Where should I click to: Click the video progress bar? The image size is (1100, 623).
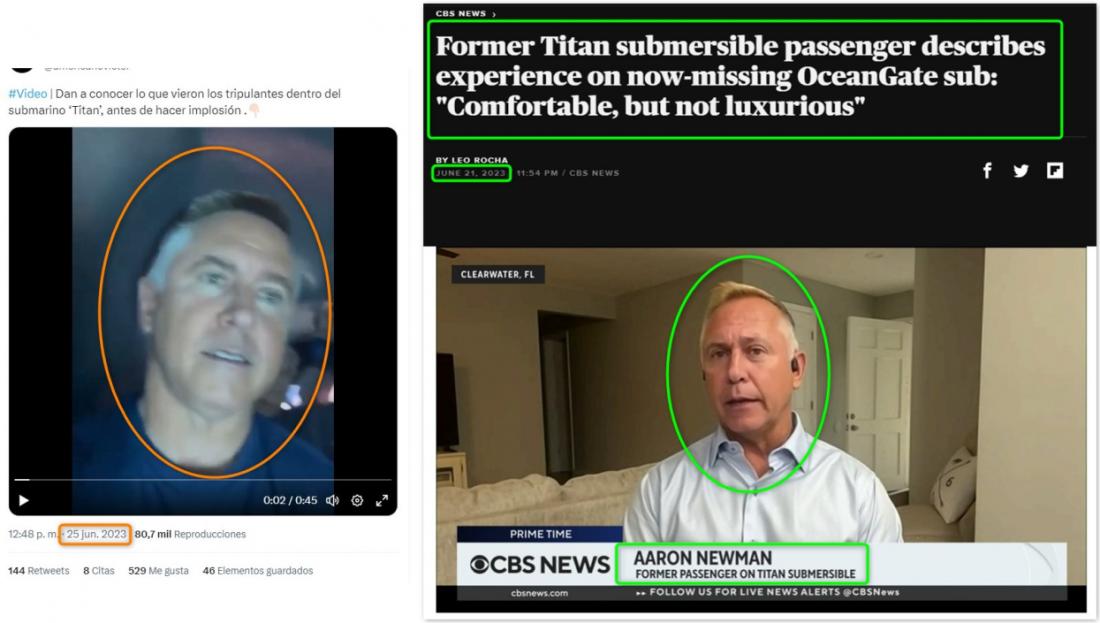(203, 480)
